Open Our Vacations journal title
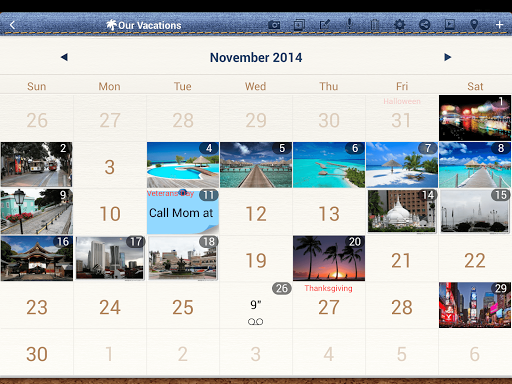This screenshot has height=384, width=512. (x=144, y=25)
